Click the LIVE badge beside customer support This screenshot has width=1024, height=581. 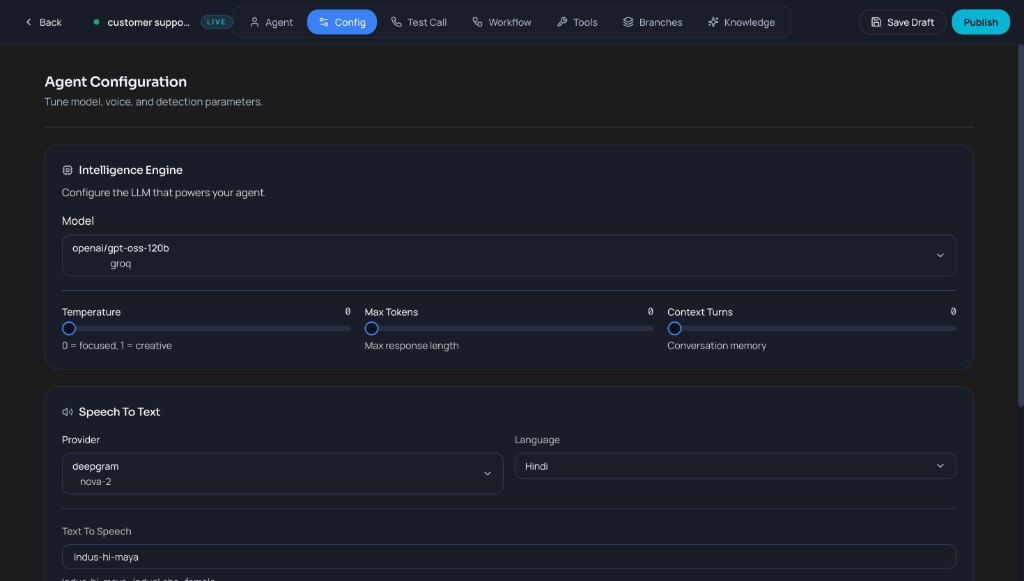pos(216,20)
